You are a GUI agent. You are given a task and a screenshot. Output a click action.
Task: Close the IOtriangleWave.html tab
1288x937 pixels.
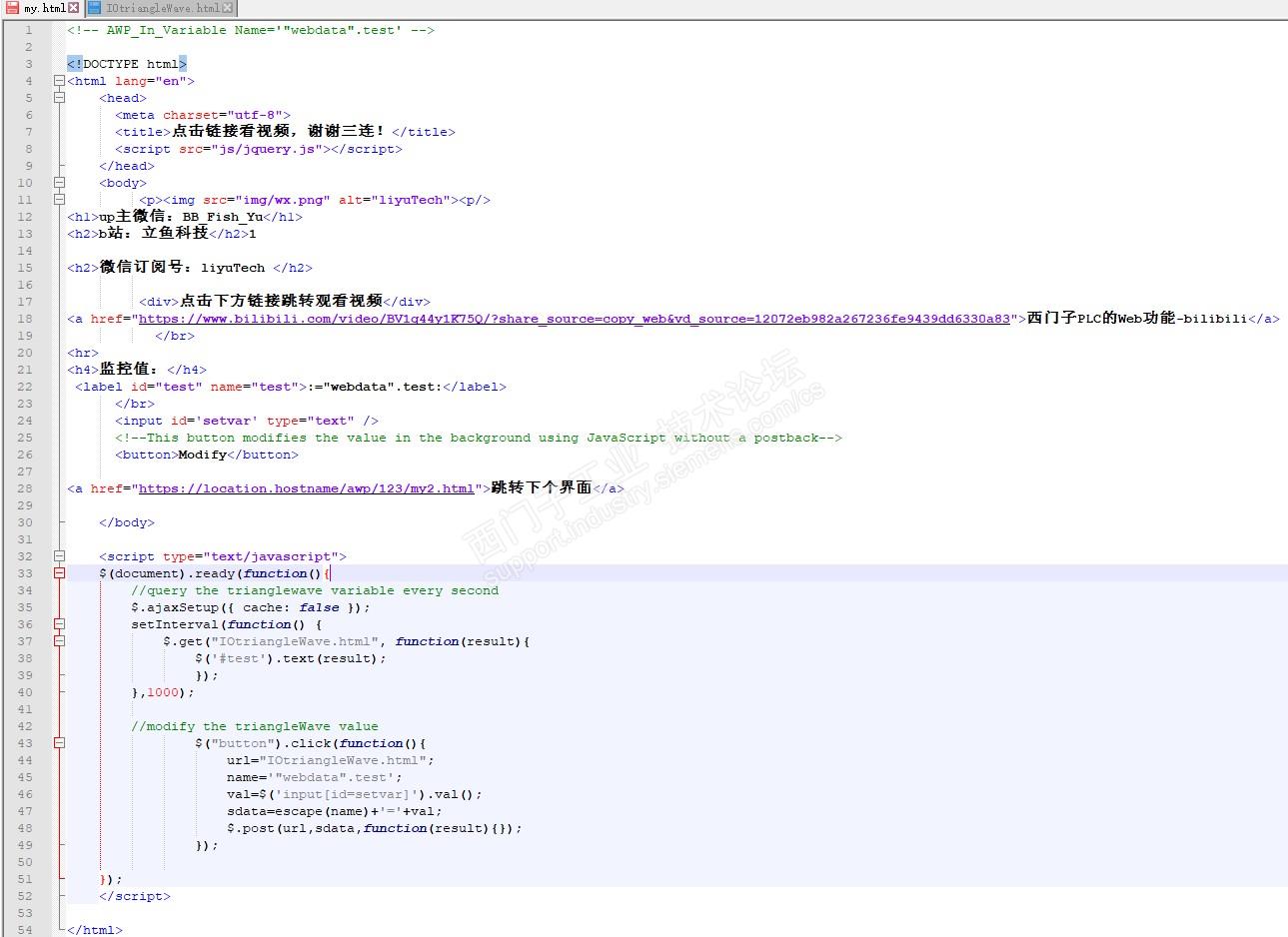point(229,8)
